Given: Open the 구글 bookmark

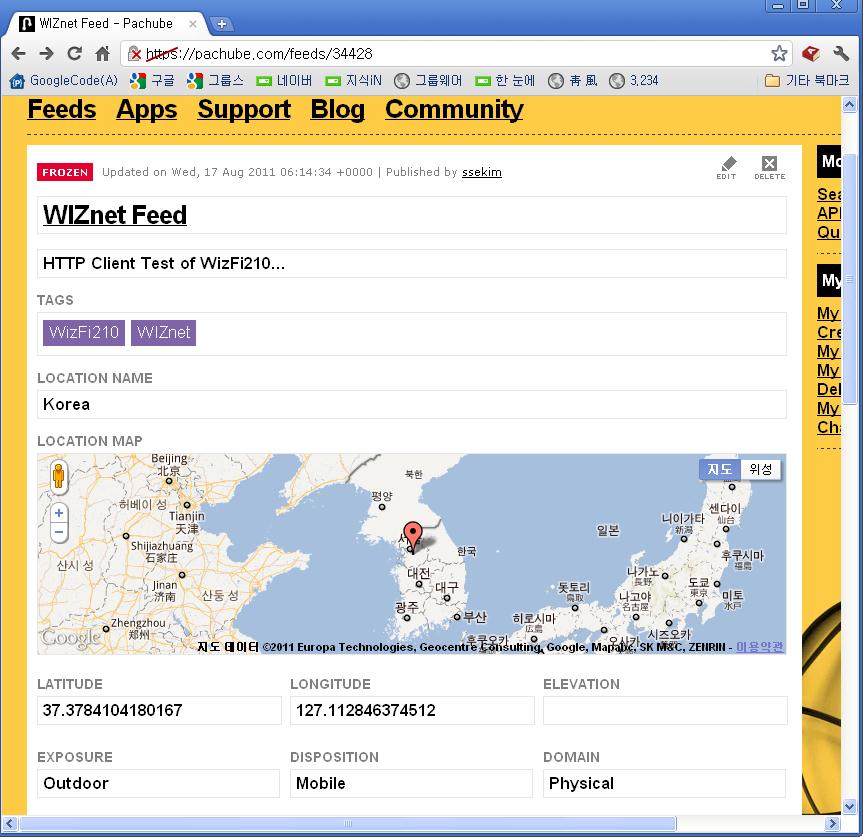Looking at the screenshot, I should point(152,81).
